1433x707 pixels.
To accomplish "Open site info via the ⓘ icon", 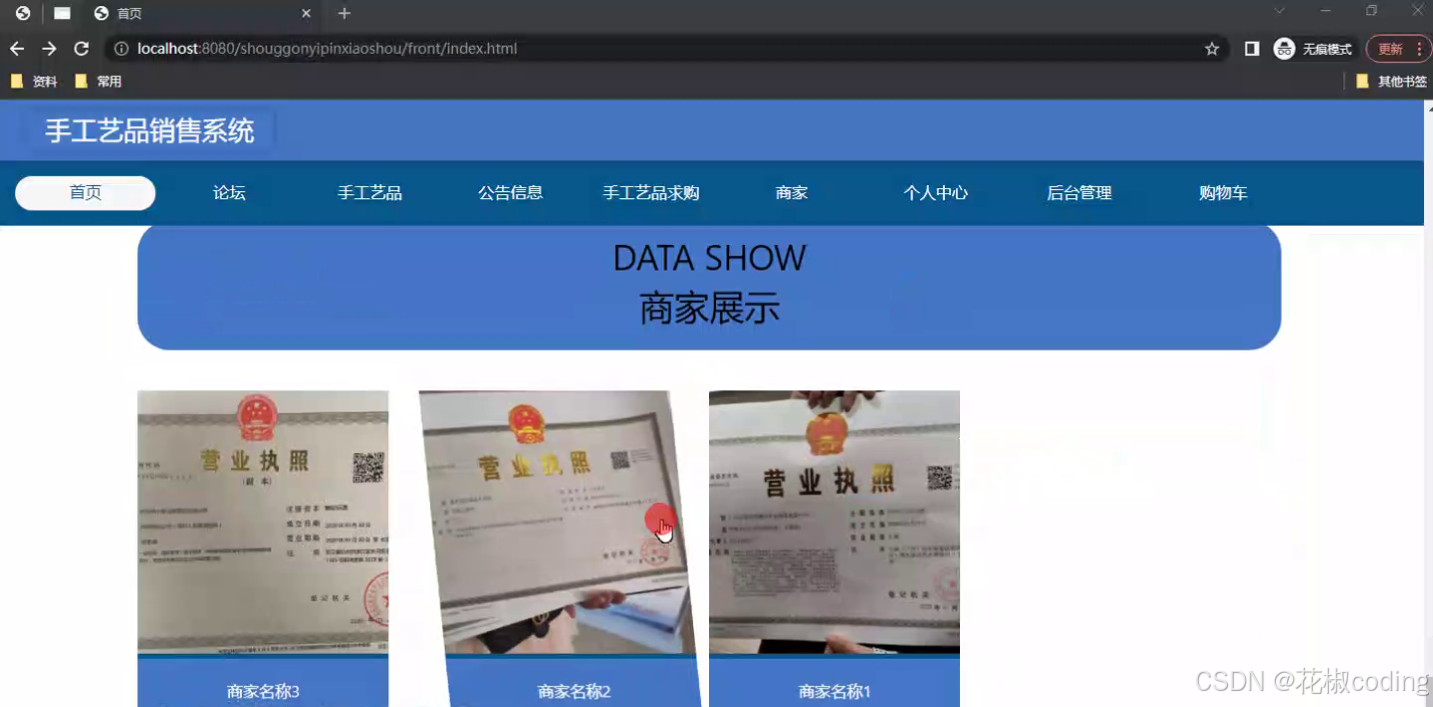I will [120, 48].
